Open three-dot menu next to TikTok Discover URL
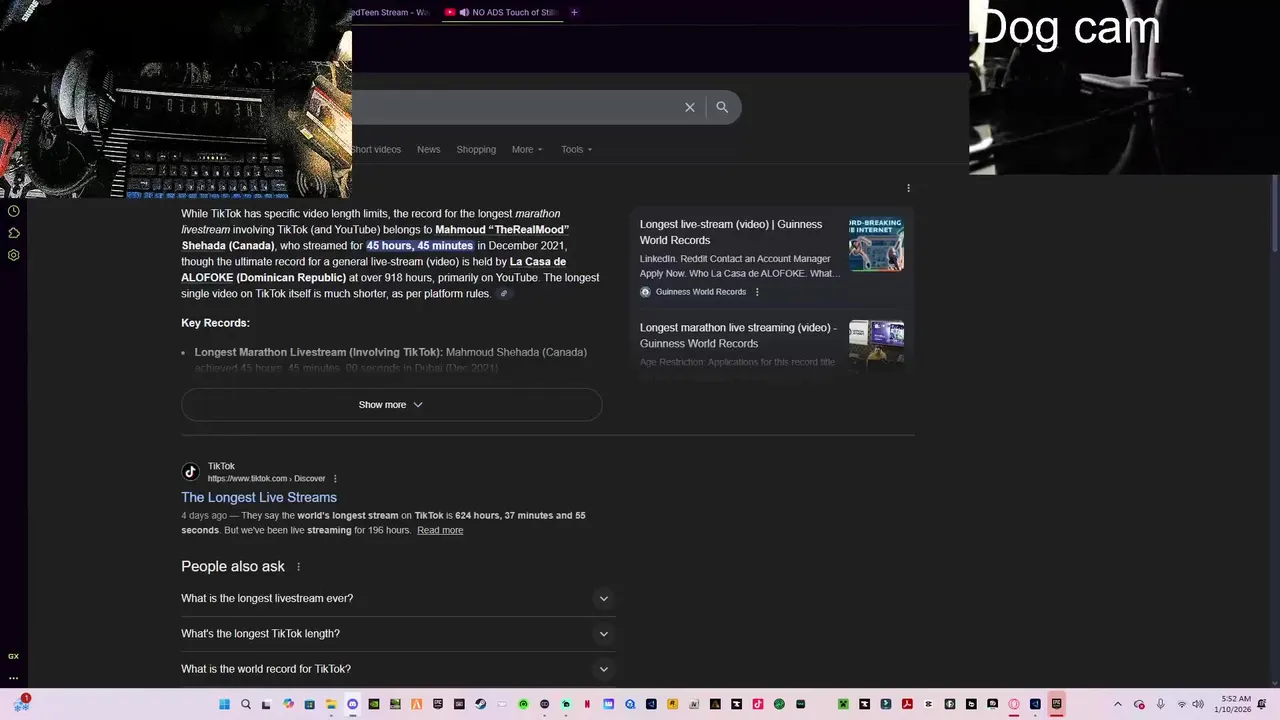The width and height of the screenshot is (1280, 720). (x=335, y=479)
